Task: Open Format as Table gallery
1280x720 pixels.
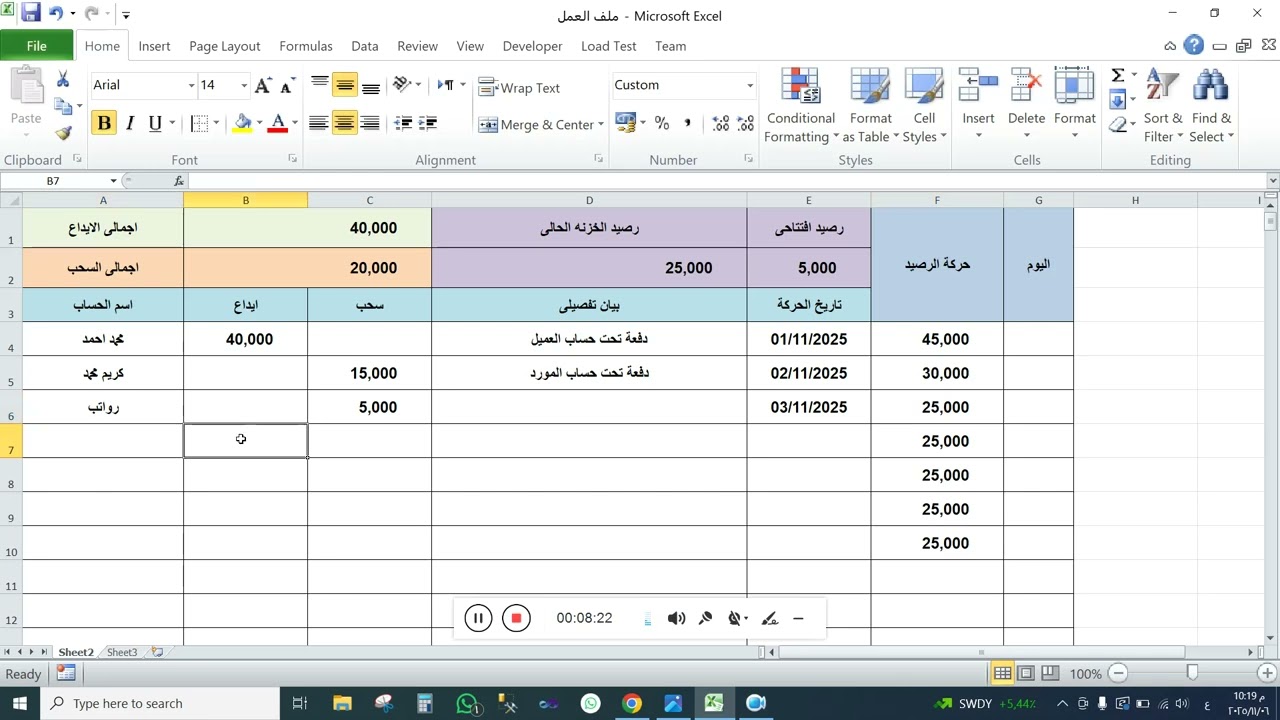Action: click(870, 106)
